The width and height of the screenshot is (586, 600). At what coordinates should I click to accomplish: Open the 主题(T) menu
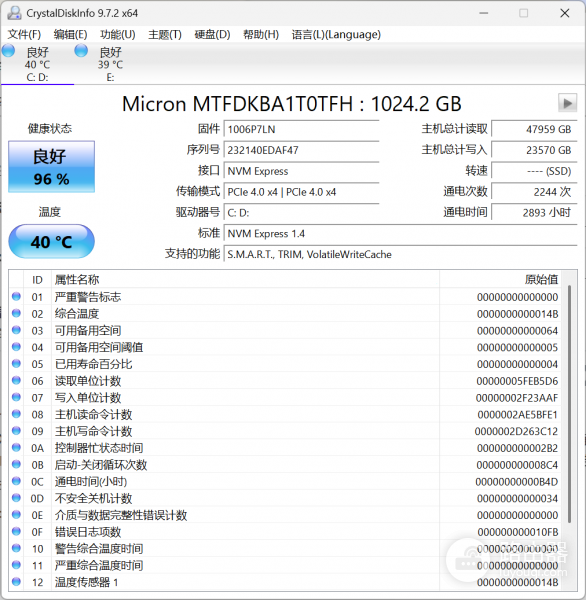(x=165, y=34)
